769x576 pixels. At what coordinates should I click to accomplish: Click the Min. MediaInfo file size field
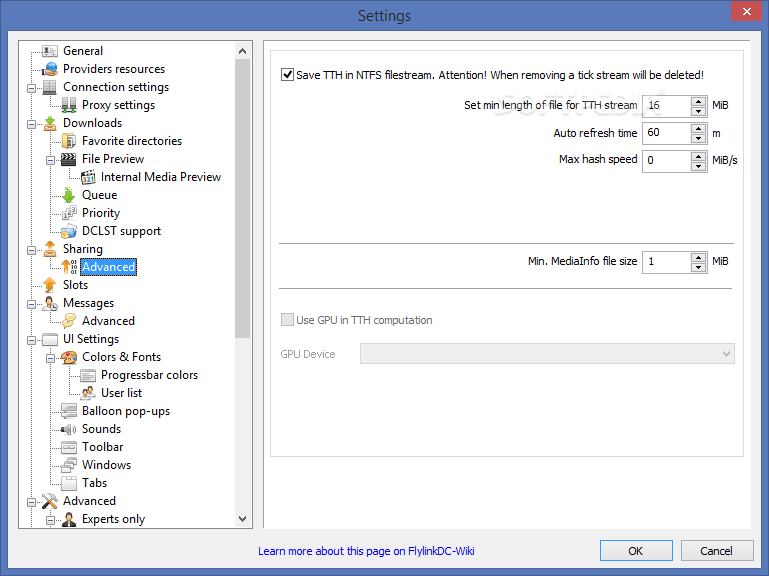(x=667, y=262)
